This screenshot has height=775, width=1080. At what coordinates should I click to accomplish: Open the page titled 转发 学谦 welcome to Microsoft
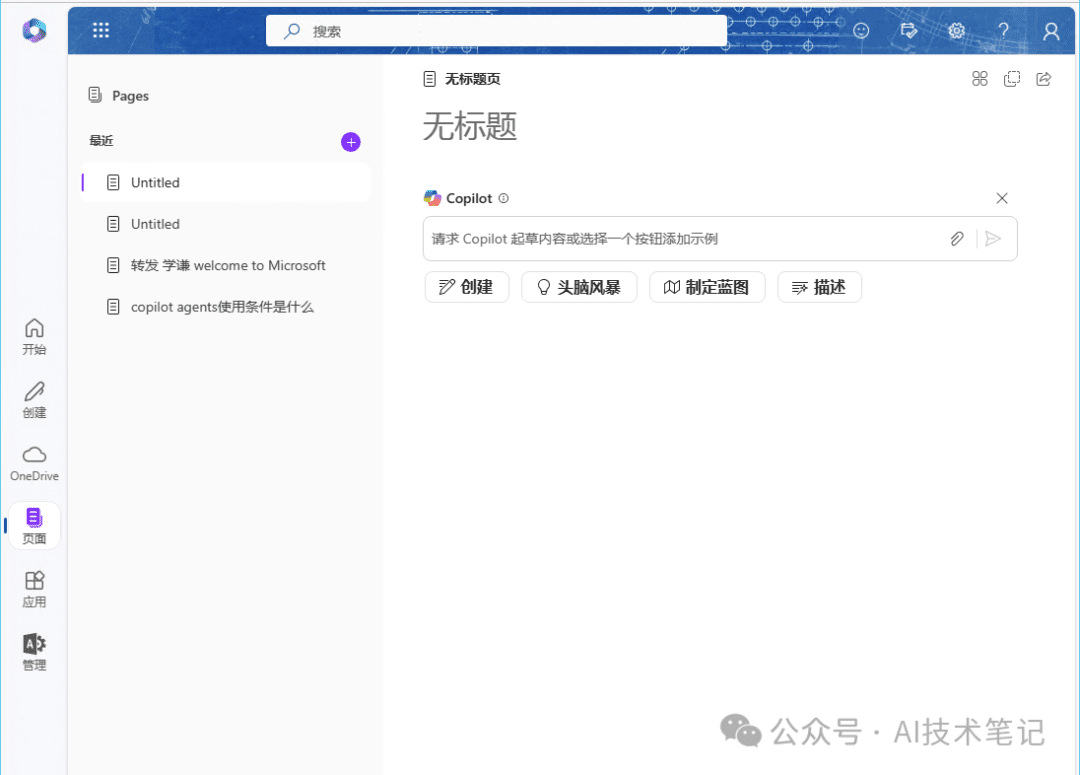[x=225, y=265]
